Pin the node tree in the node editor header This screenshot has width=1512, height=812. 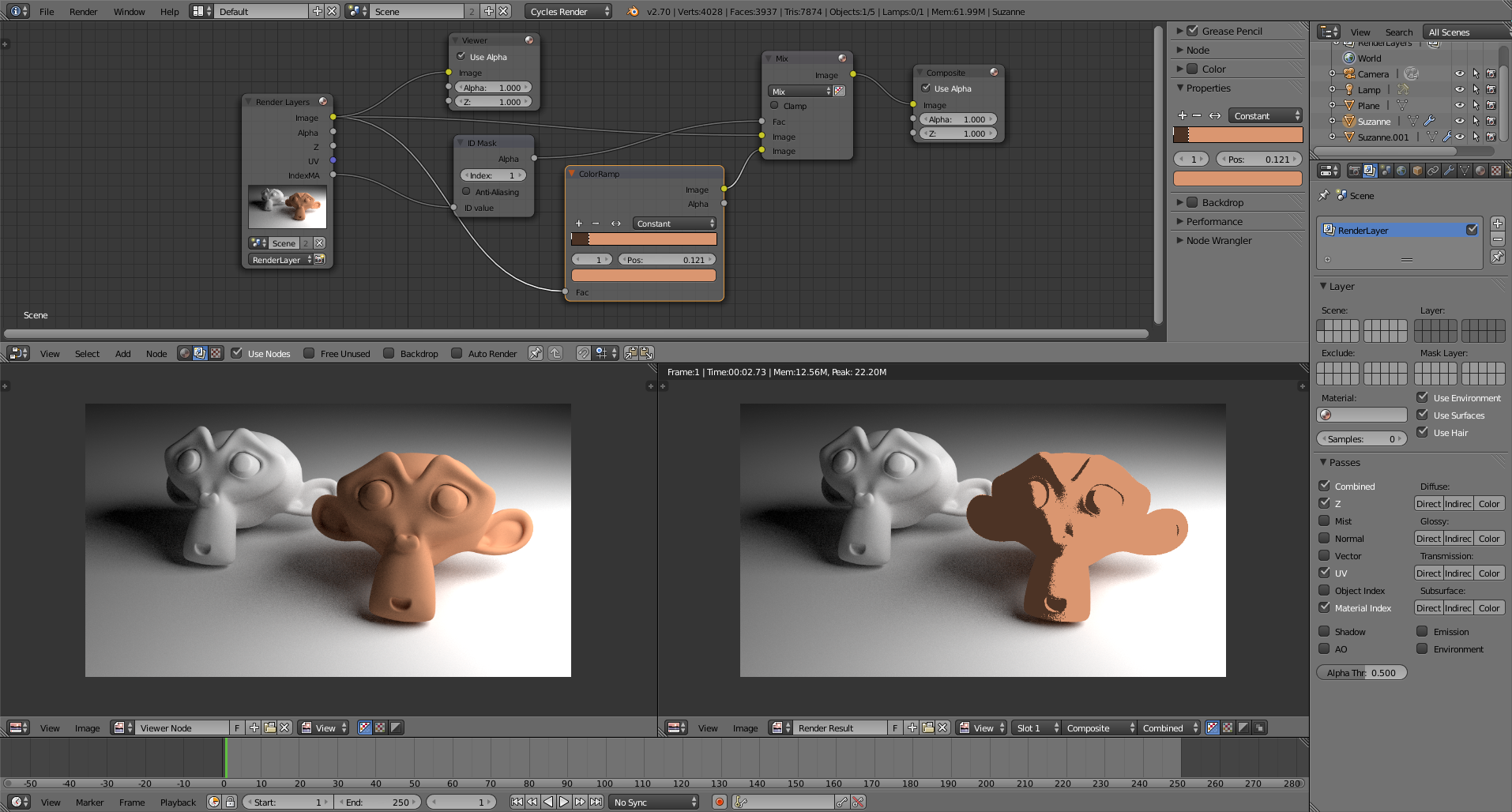coord(536,353)
